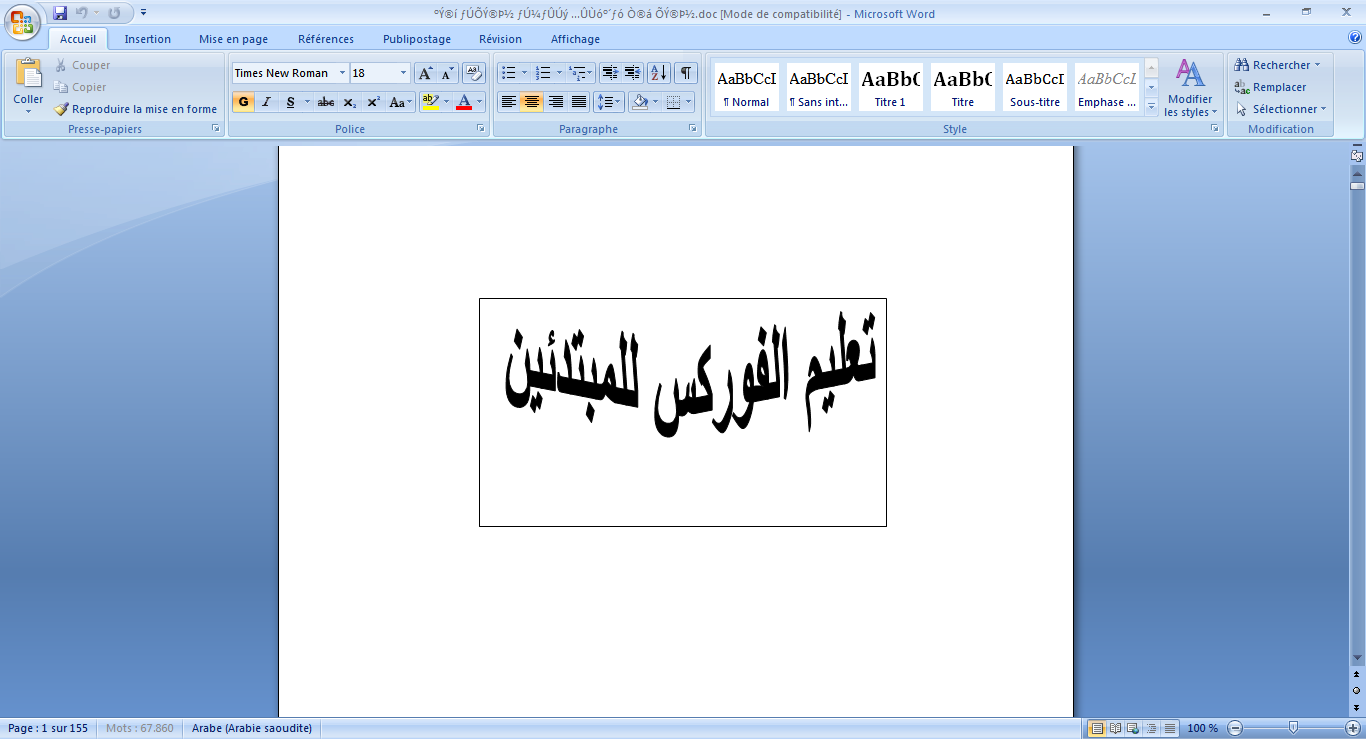
Task: Open Révision tab
Action: (x=500, y=39)
